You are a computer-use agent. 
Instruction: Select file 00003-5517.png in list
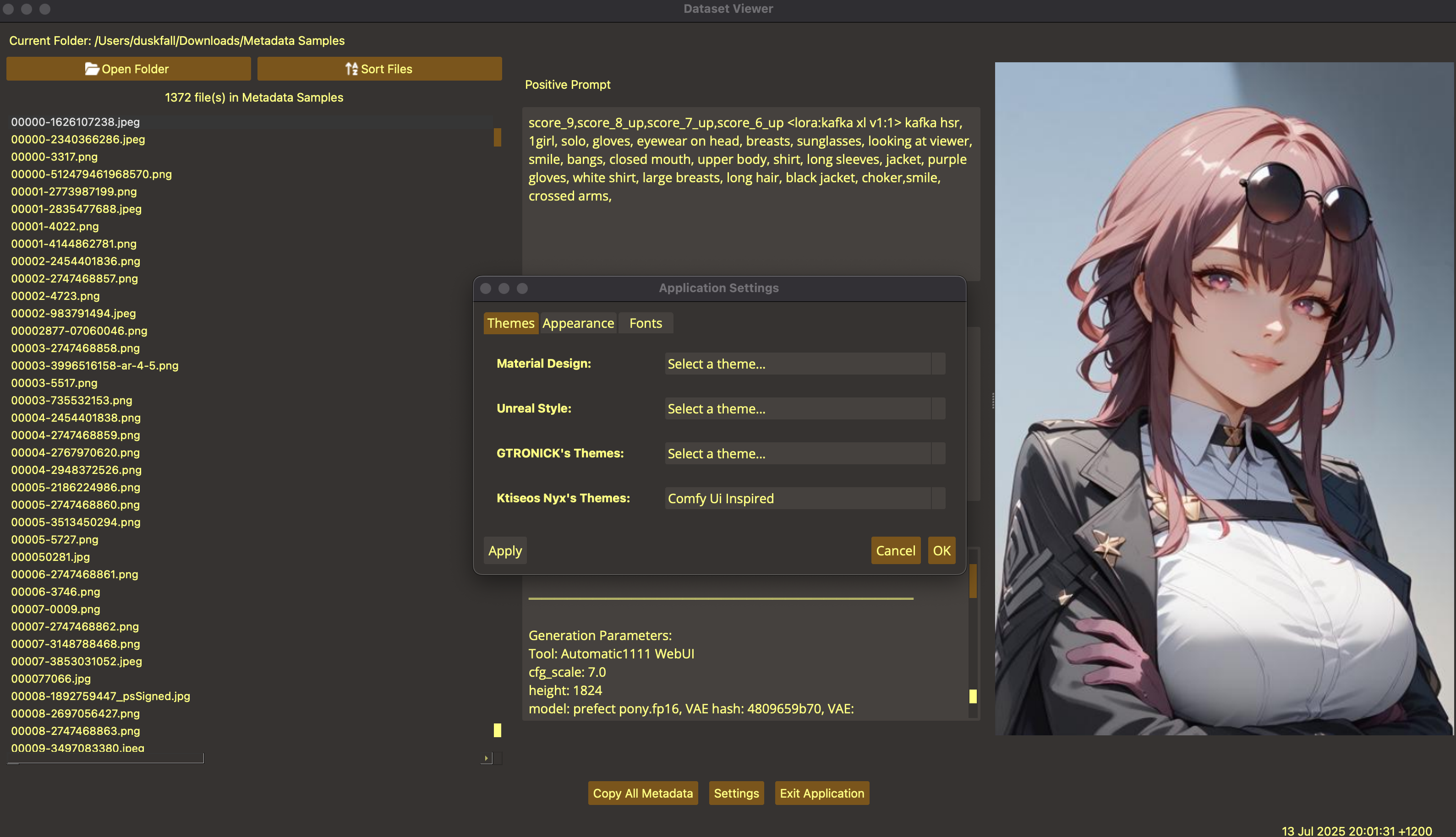(x=54, y=383)
